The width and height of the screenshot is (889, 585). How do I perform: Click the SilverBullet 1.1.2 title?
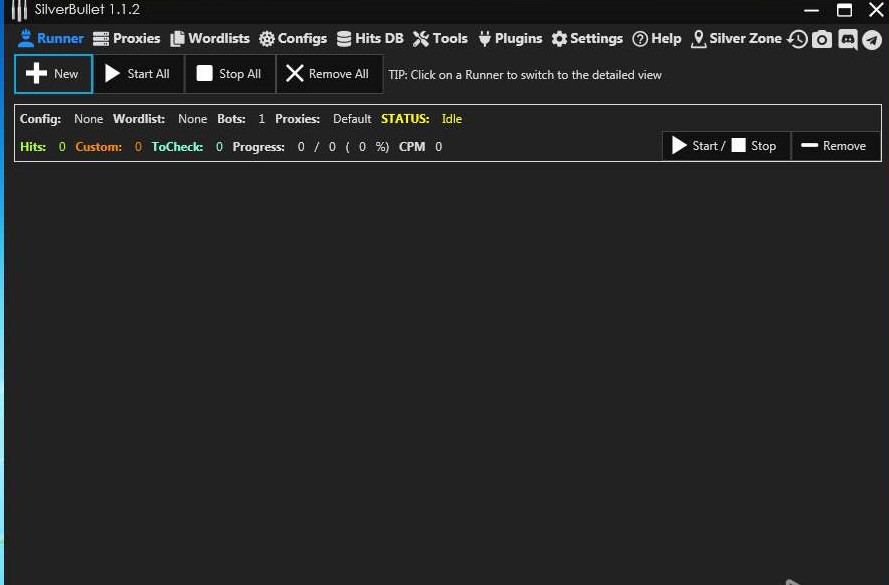coord(87,10)
